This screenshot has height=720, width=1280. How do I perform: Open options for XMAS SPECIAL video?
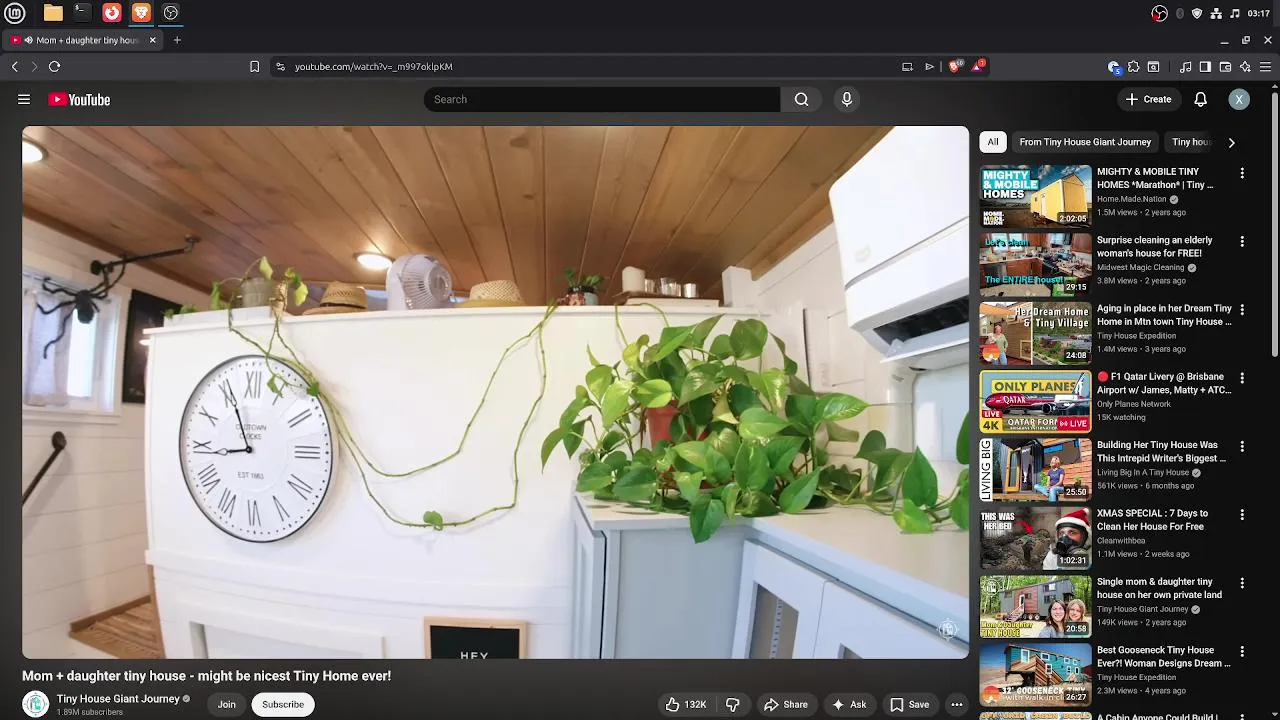pyautogui.click(x=1242, y=515)
